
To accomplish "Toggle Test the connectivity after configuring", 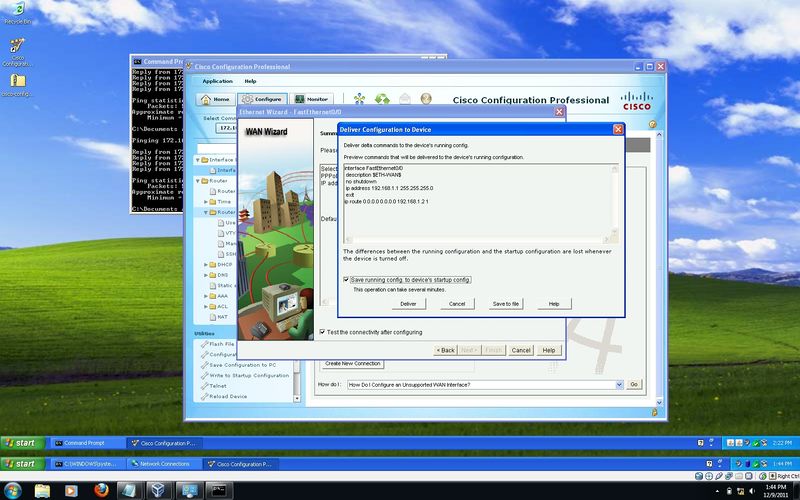I will tap(322, 332).
